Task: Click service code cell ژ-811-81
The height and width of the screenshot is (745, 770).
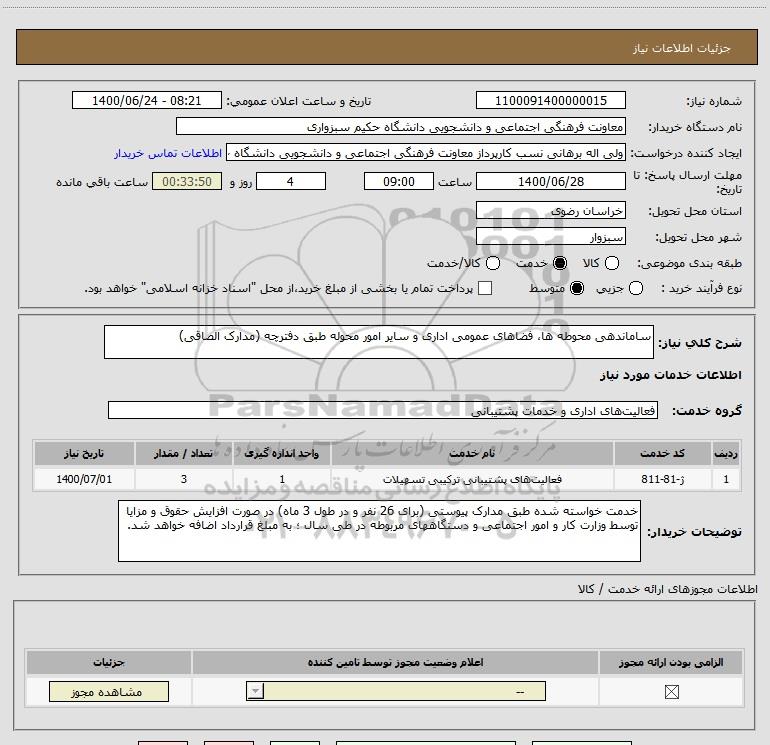Action: point(662,479)
